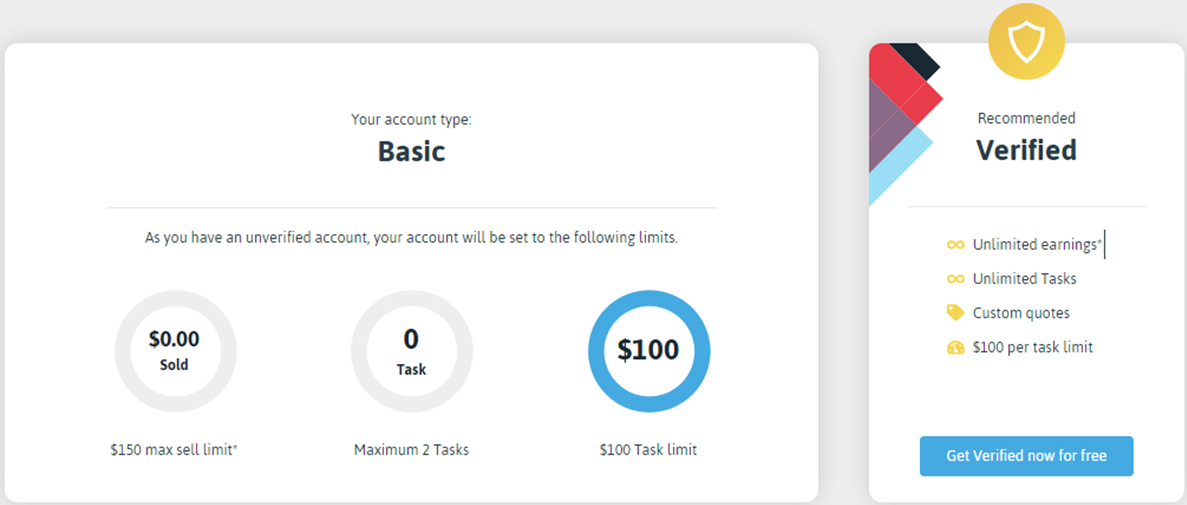The height and width of the screenshot is (505, 1187).
Task: Get Verified now for free
Action: pyautogui.click(x=1026, y=456)
